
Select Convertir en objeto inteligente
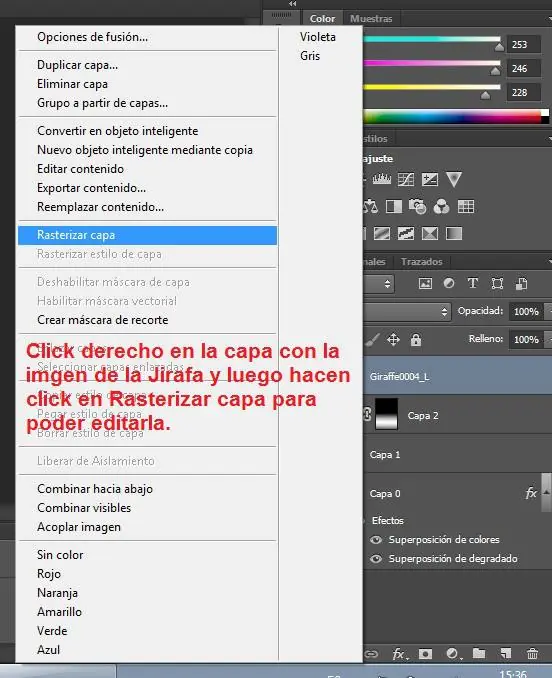click(118, 131)
